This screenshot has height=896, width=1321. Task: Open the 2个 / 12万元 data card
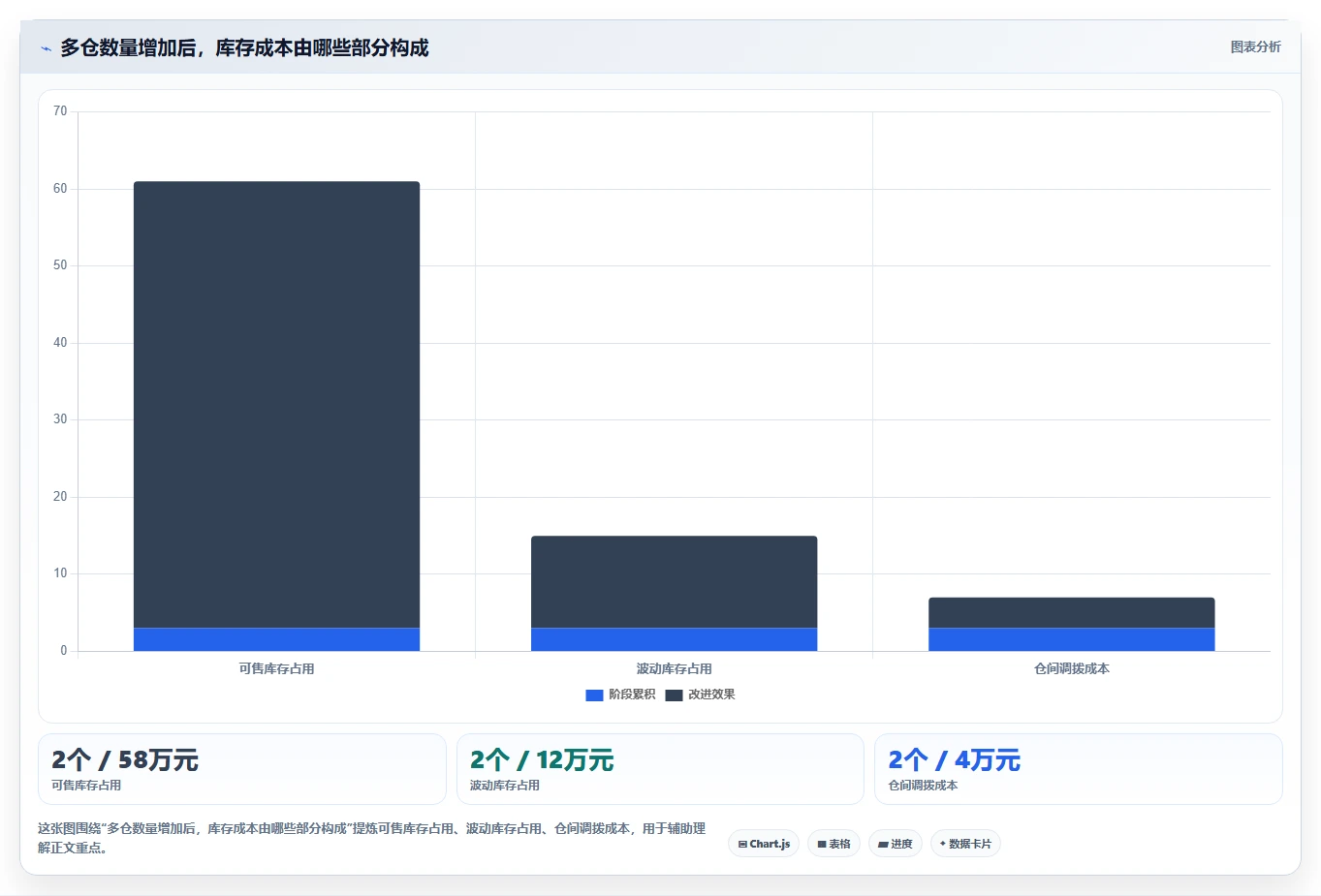point(660,769)
